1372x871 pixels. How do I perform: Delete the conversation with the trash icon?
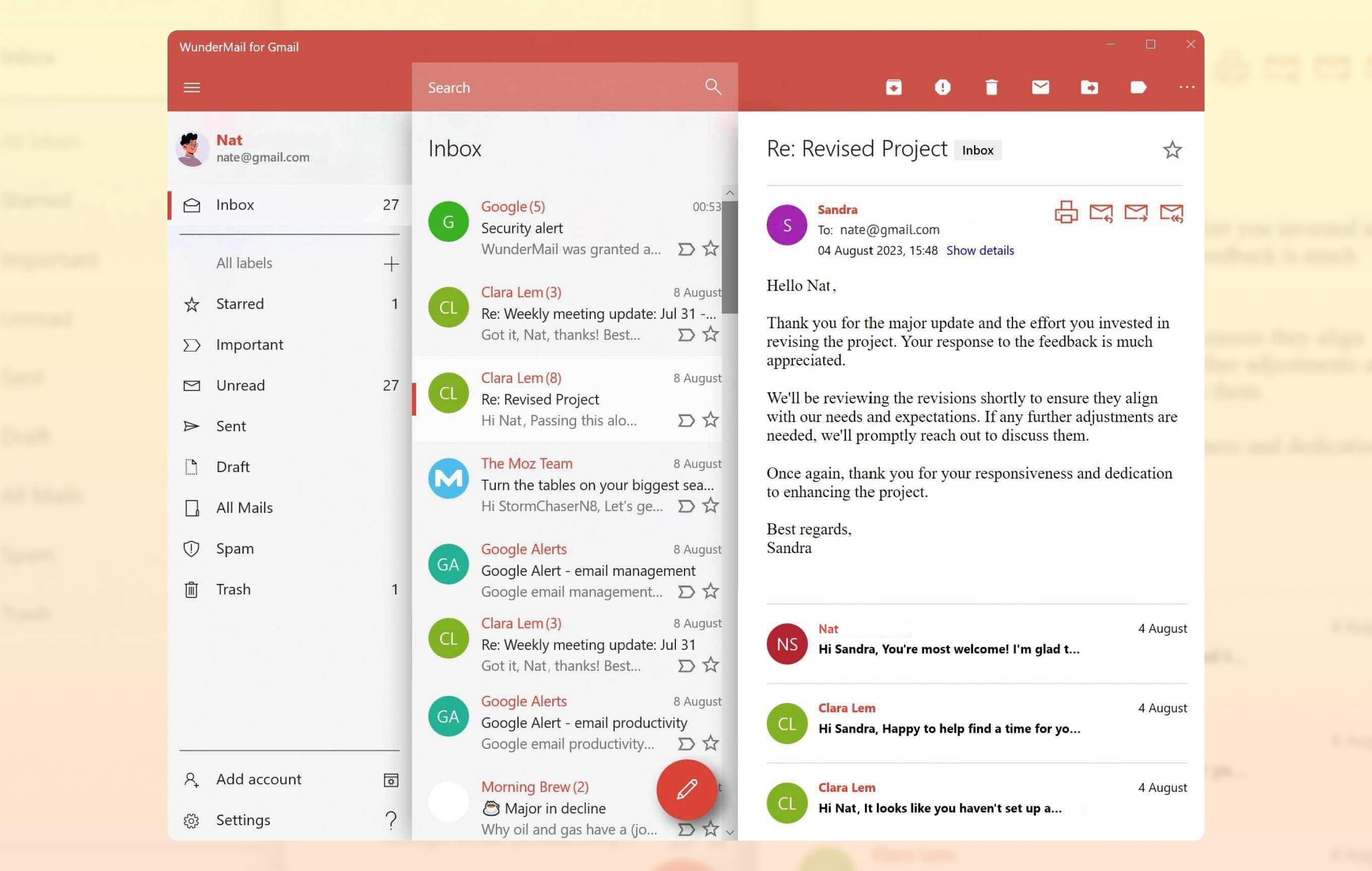pyautogui.click(x=991, y=87)
